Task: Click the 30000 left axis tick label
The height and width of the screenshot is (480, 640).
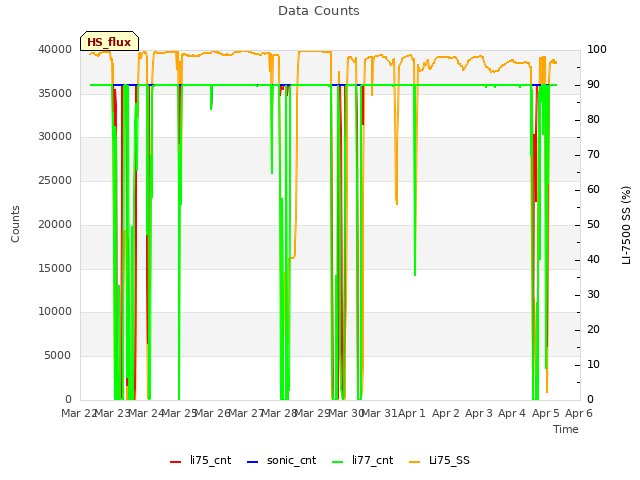Action: click(x=55, y=137)
